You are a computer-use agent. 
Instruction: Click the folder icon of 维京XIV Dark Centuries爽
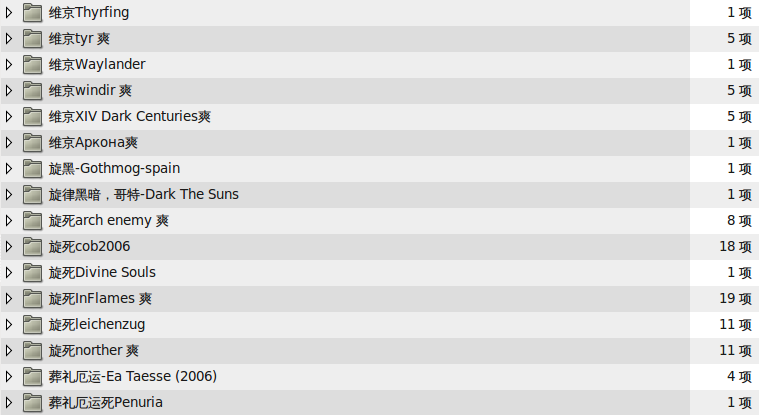tap(32, 117)
